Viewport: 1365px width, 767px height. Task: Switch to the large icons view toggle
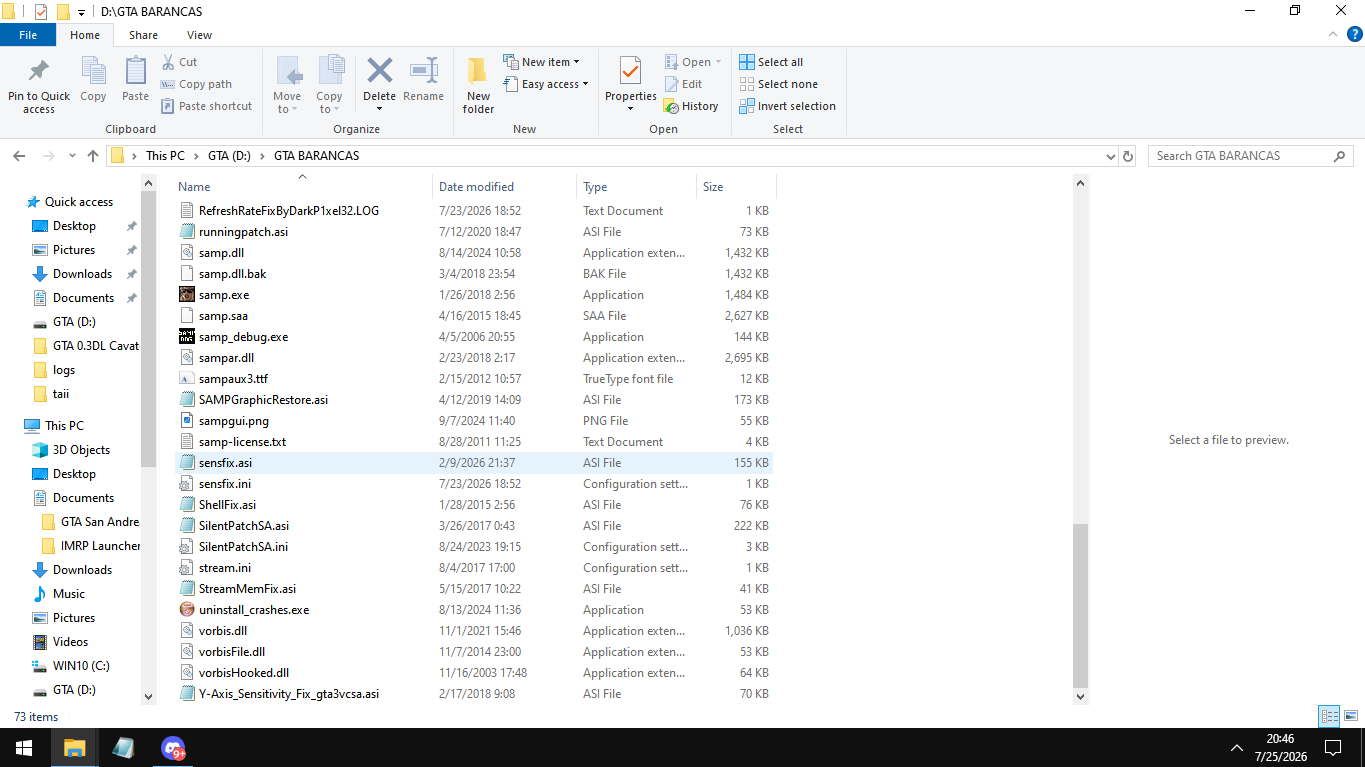coord(1350,716)
